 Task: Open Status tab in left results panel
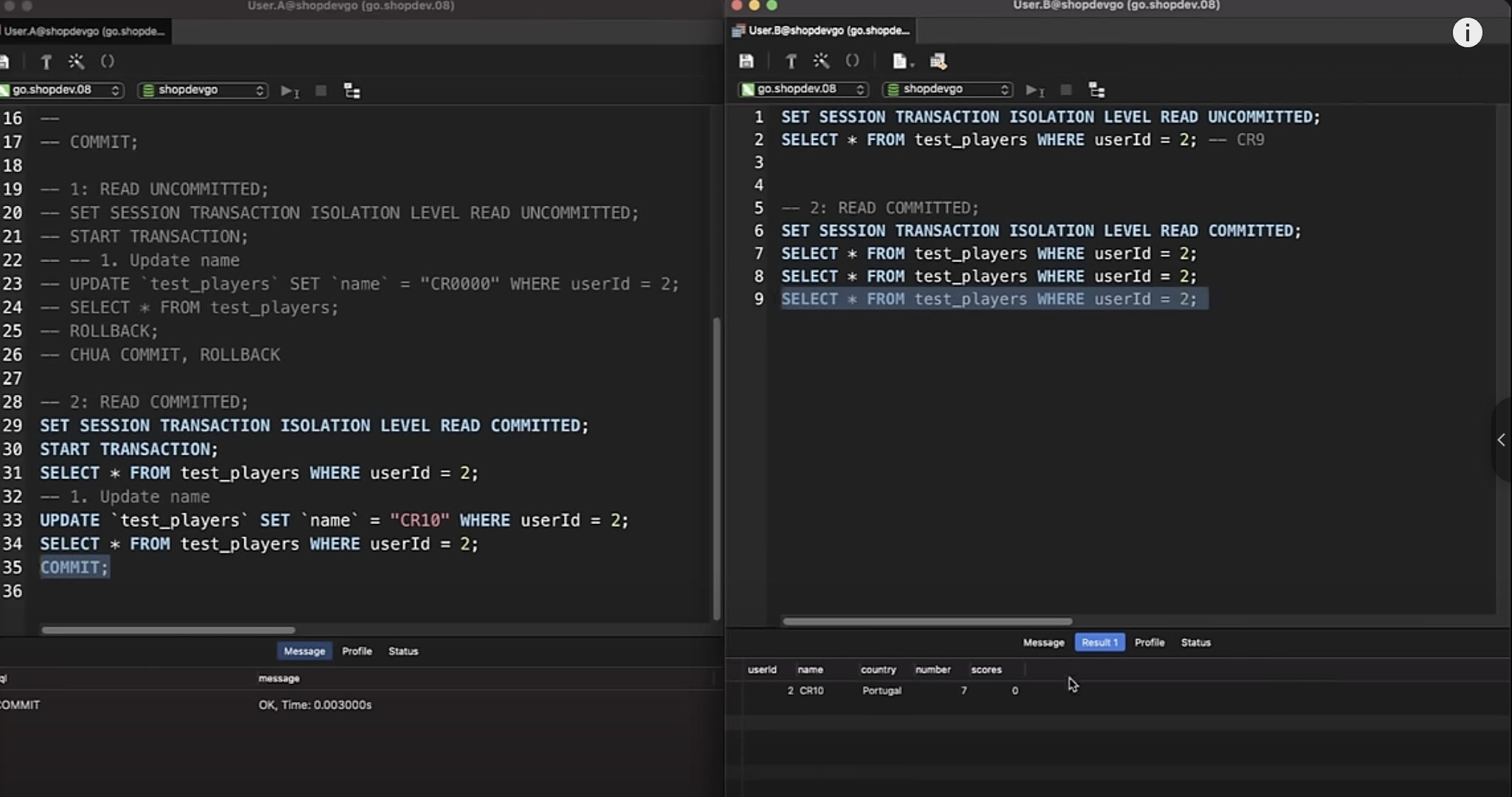(403, 651)
